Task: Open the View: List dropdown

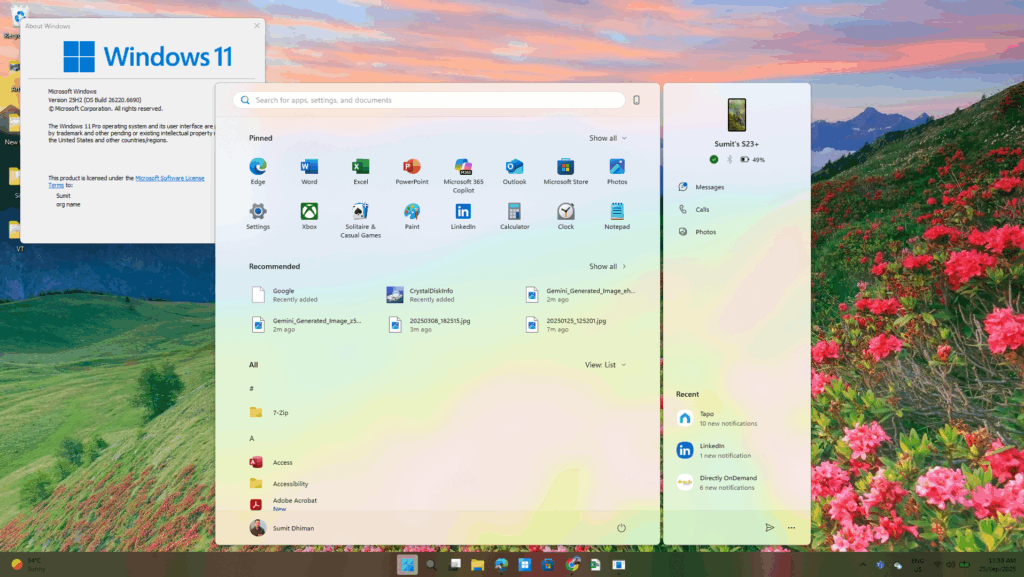Action: click(605, 364)
